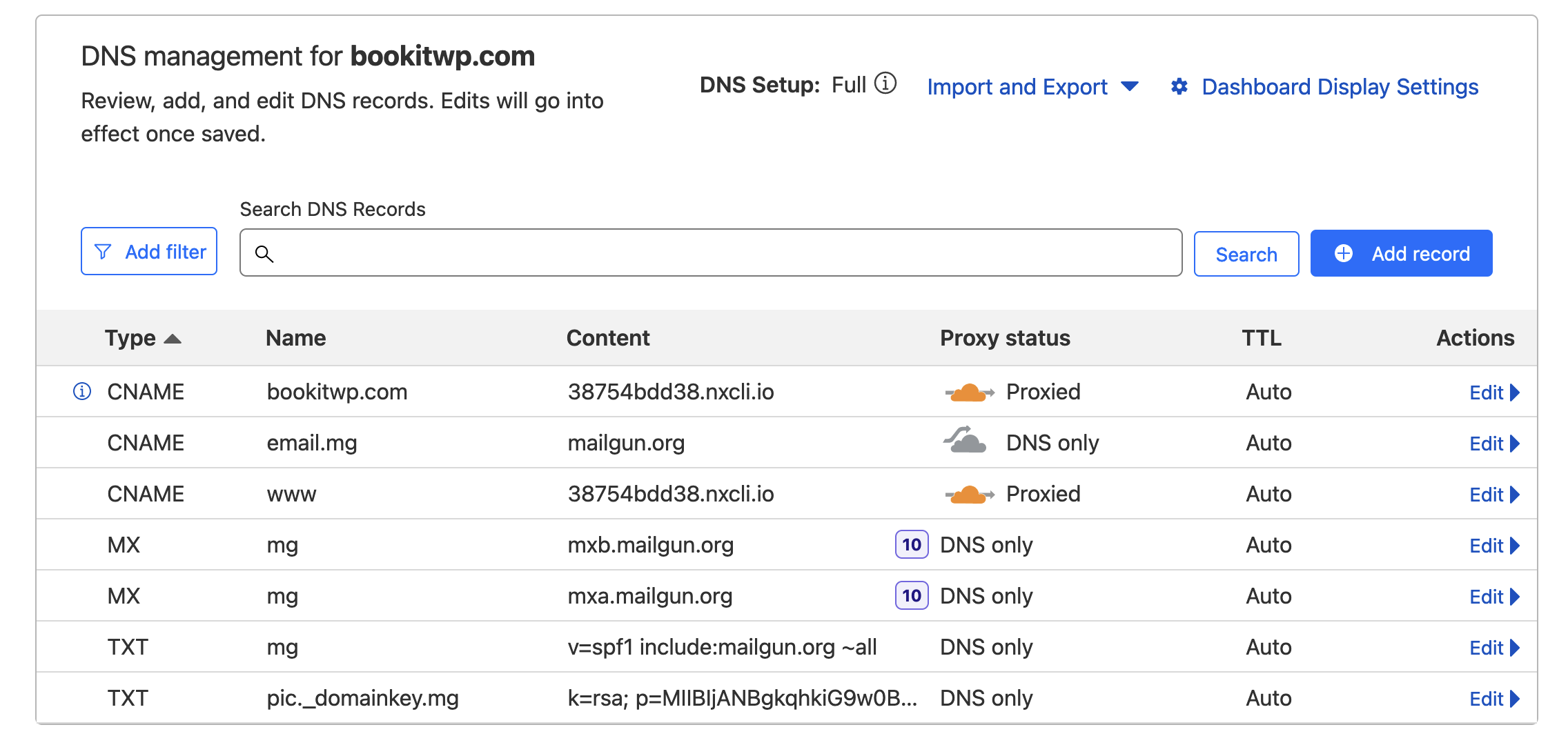The width and height of the screenshot is (1568, 745).
Task: Click the filter funnel icon on Add filter
Action: coord(102,251)
